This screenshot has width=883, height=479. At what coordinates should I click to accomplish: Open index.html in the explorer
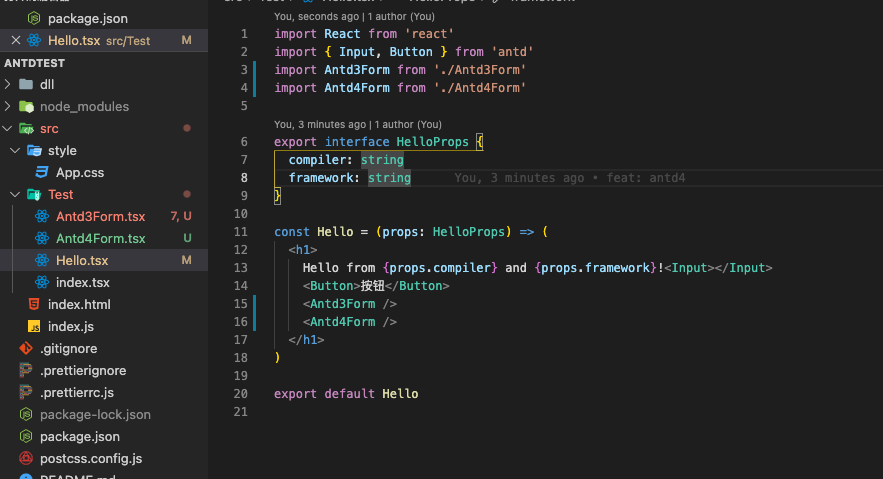(79, 304)
